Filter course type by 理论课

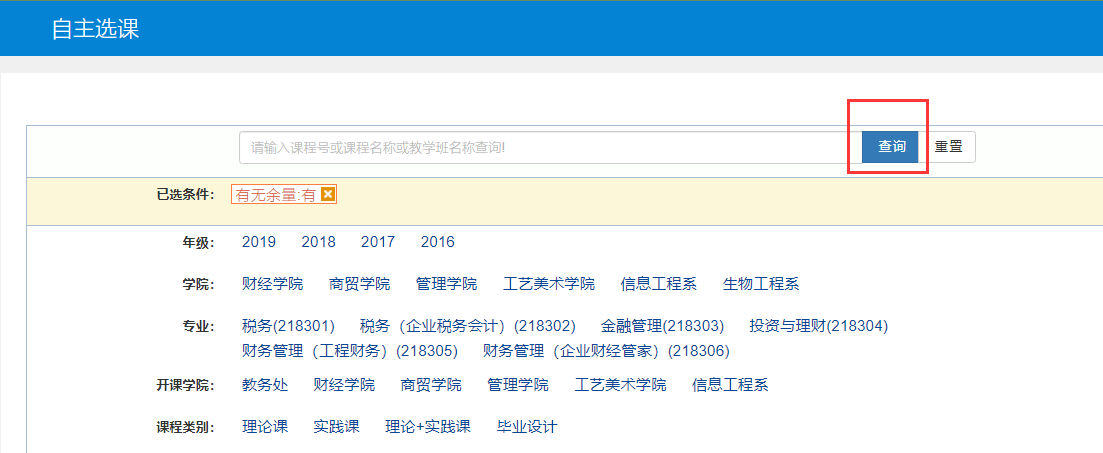pos(264,427)
